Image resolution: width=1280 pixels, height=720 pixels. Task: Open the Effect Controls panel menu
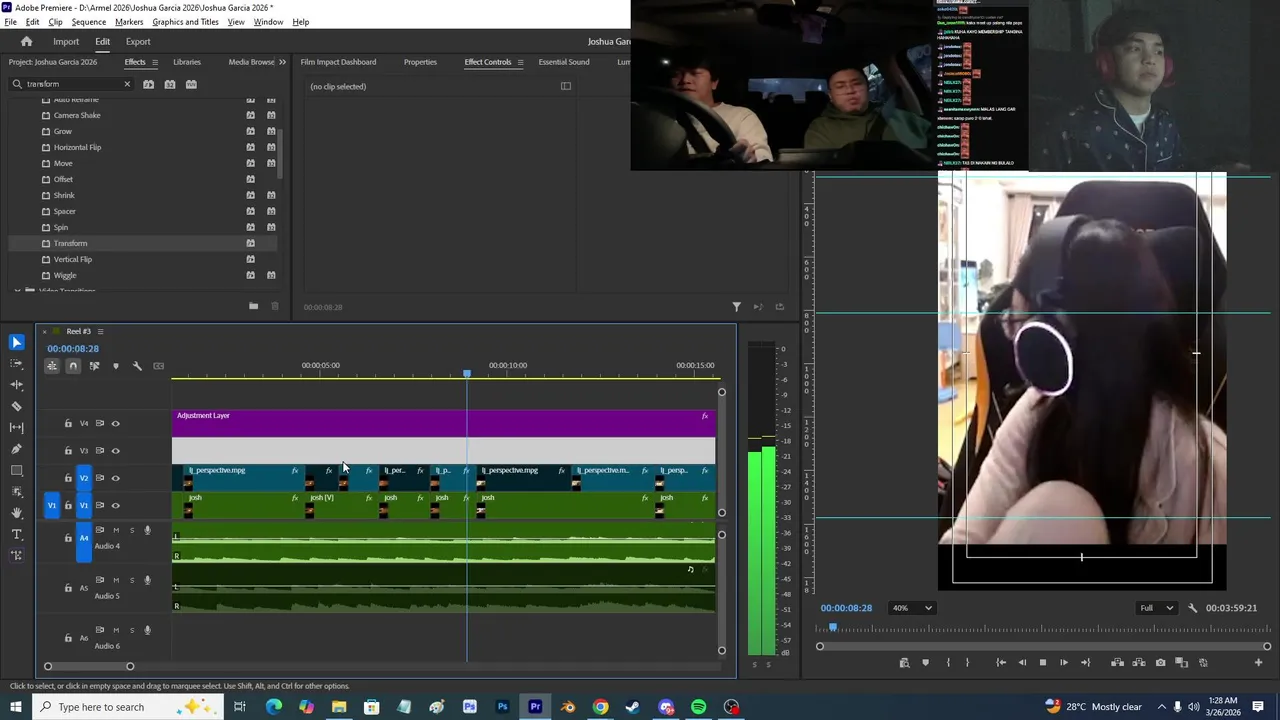pyautogui.click(x=520, y=62)
